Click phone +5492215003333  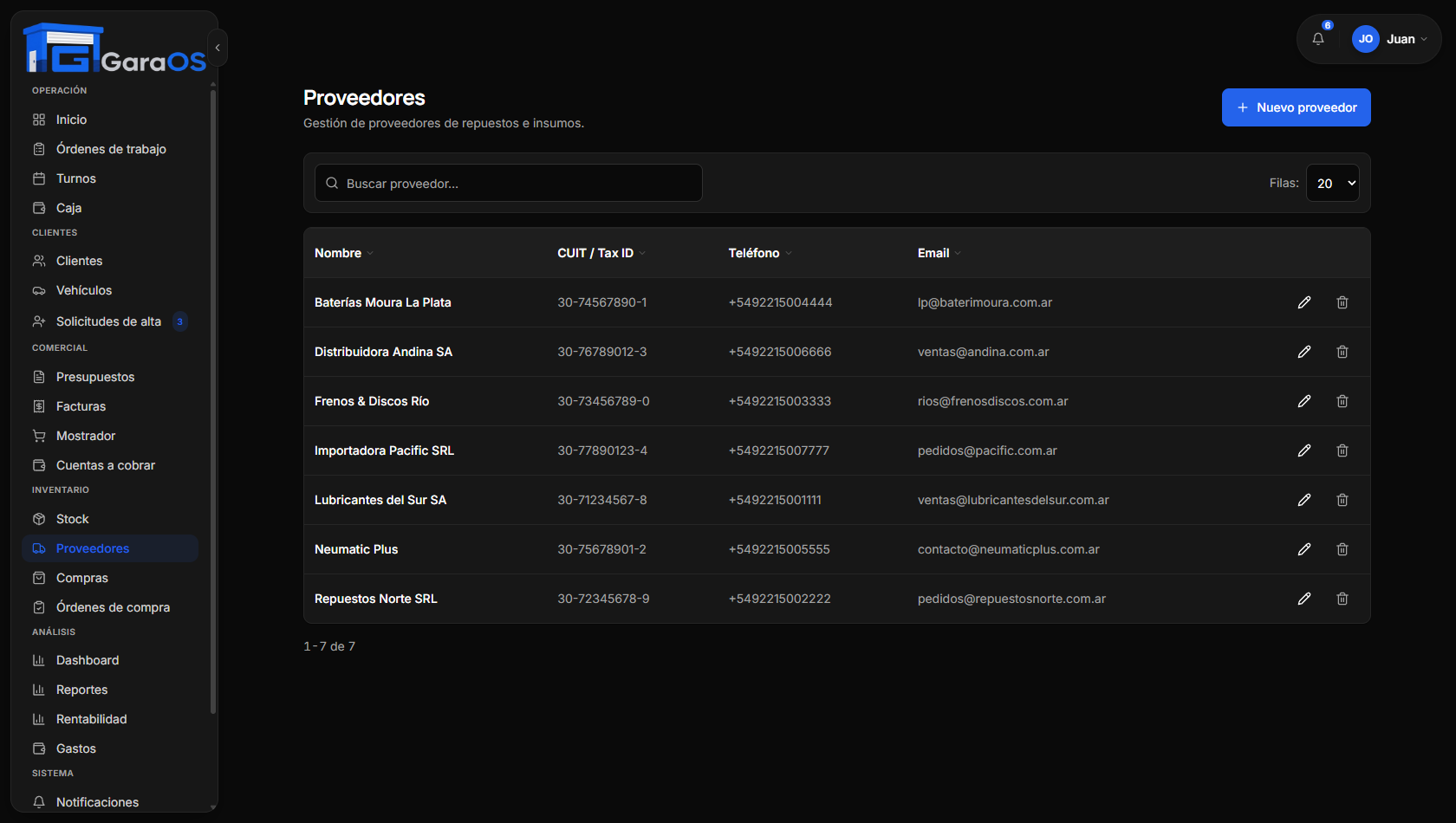click(780, 401)
